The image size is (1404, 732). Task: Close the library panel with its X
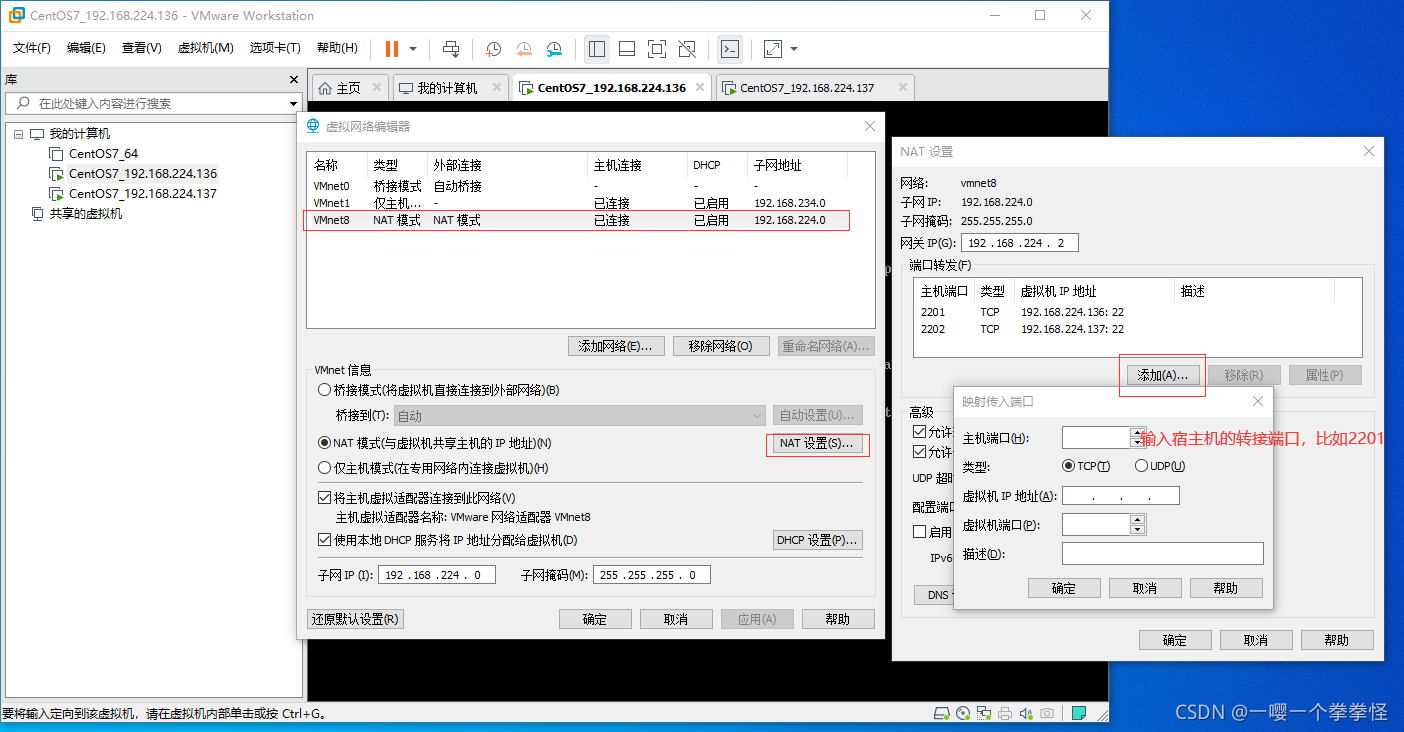pyautogui.click(x=294, y=79)
